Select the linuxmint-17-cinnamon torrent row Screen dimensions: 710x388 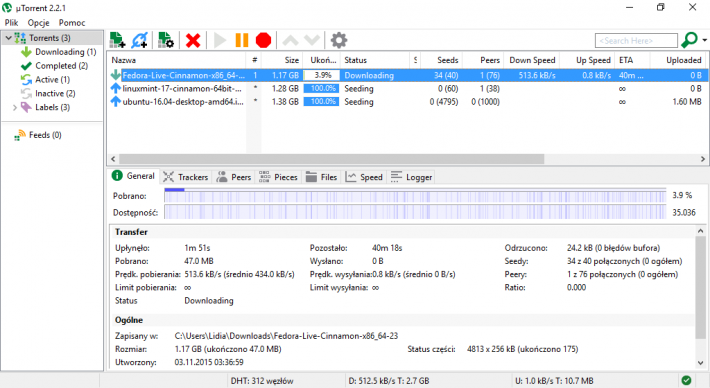point(408,89)
